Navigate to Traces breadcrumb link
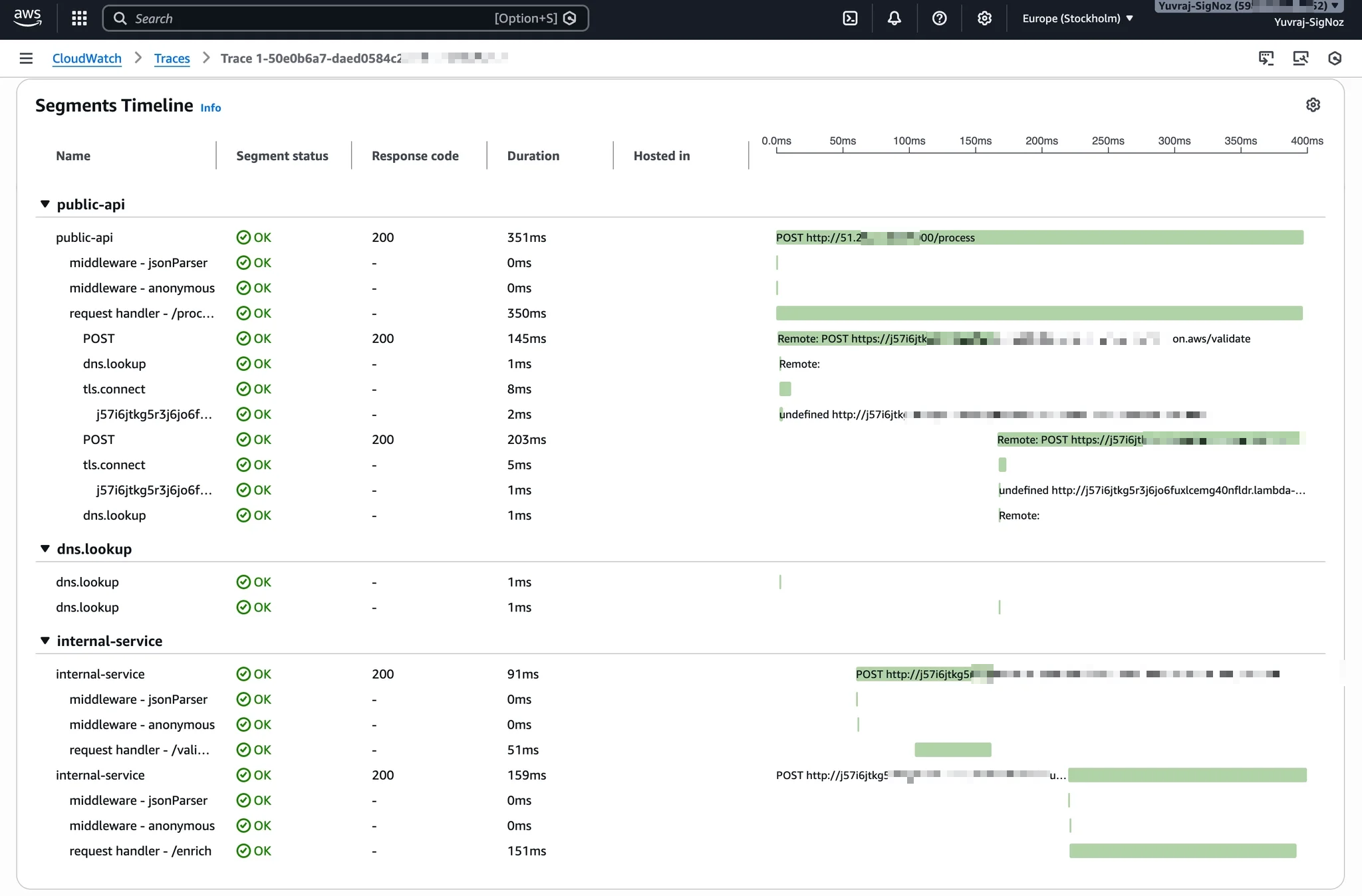This screenshot has width=1362, height=896. (x=172, y=58)
